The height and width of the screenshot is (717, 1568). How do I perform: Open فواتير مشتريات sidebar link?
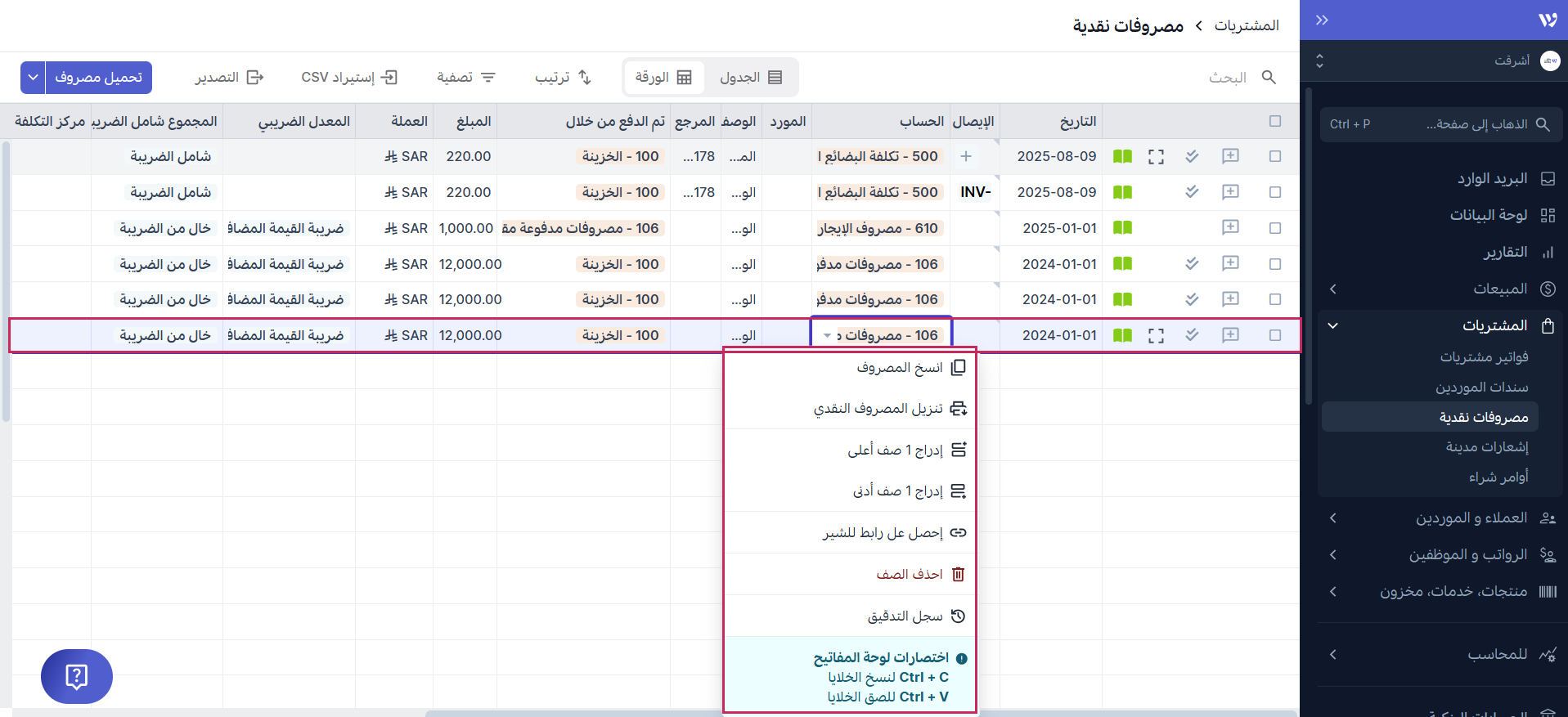[1484, 357]
